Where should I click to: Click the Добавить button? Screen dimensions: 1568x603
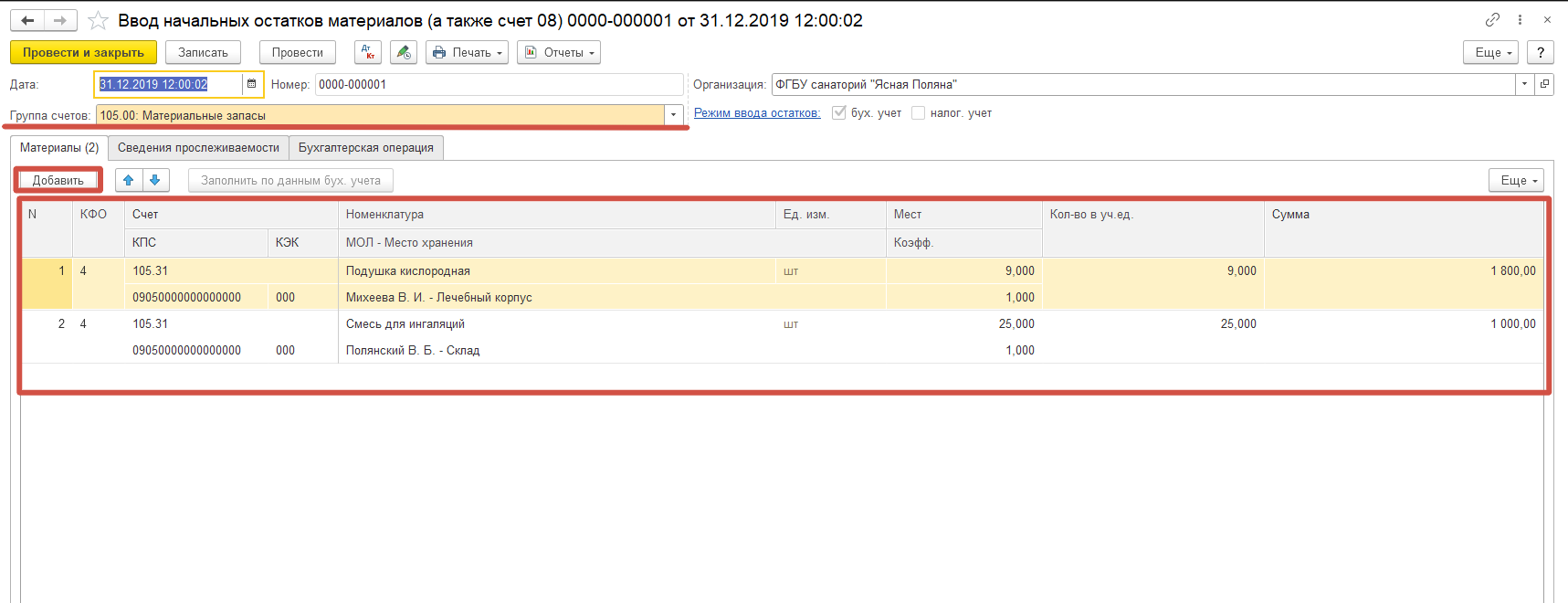pyautogui.click(x=58, y=180)
